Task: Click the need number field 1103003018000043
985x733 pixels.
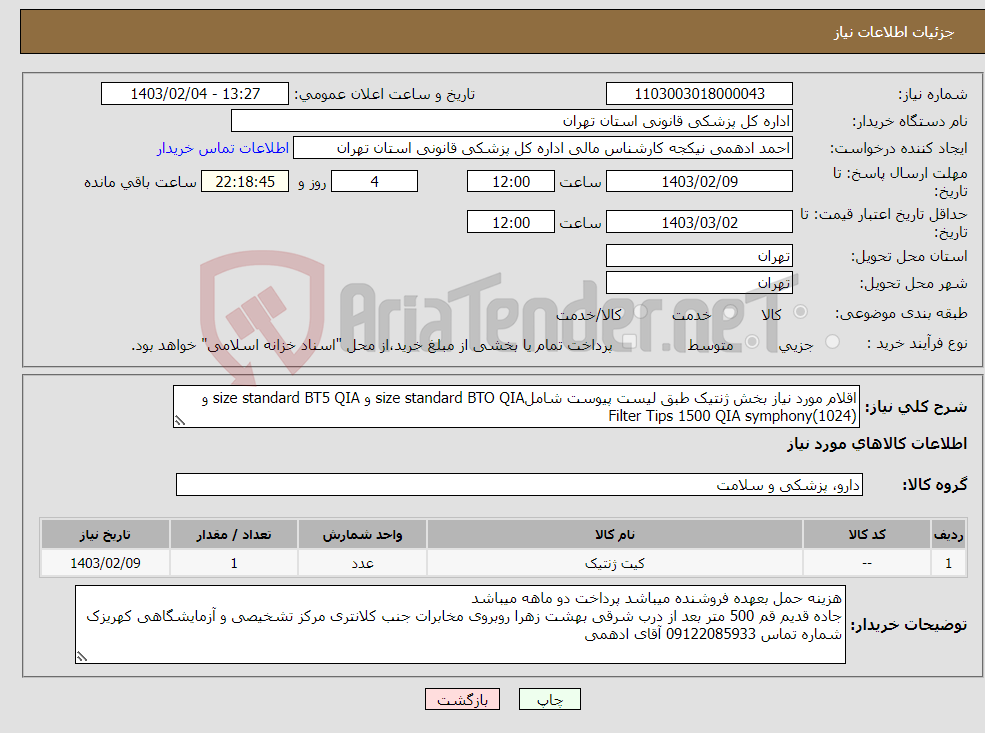Action: [x=699, y=94]
